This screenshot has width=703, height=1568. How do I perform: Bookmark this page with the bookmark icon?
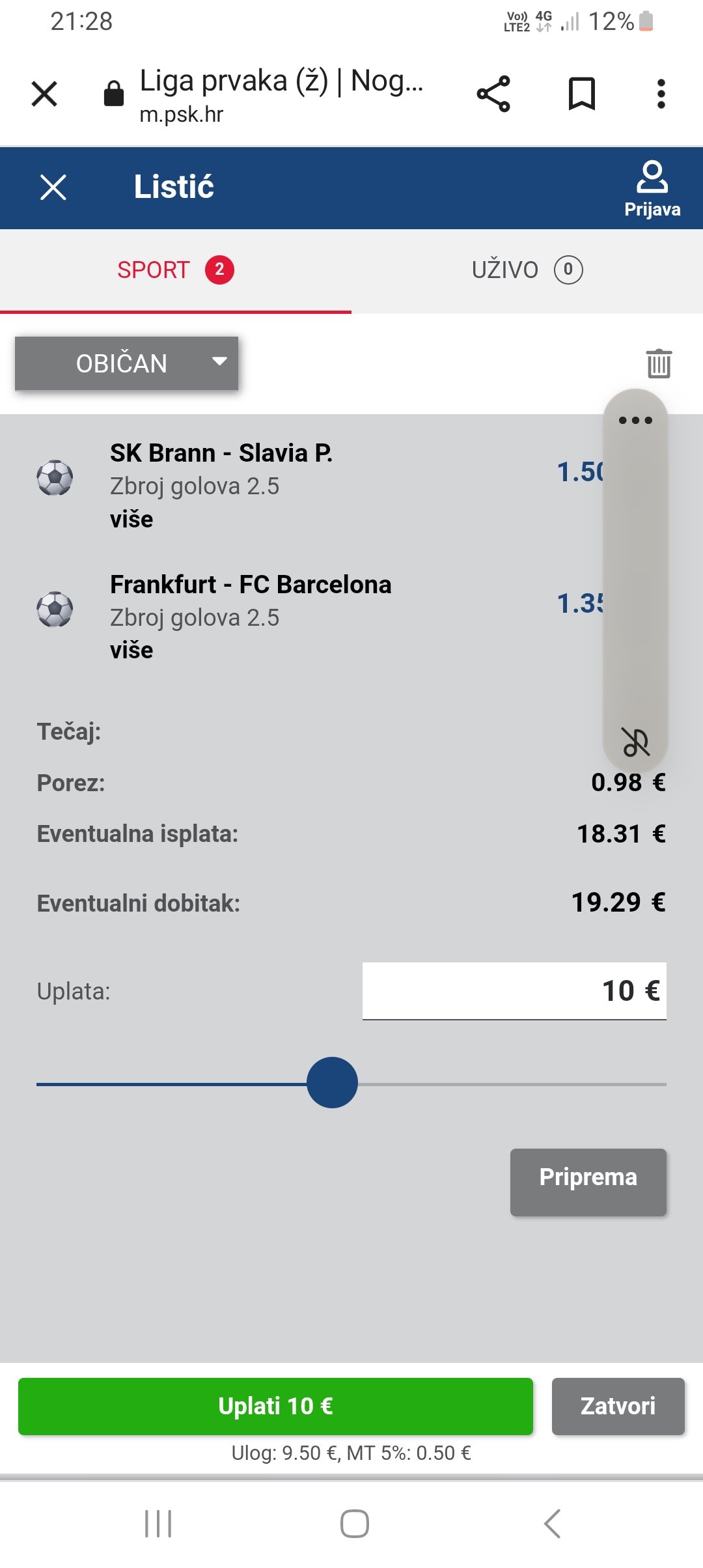pyautogui.click(x=581, y=94)
